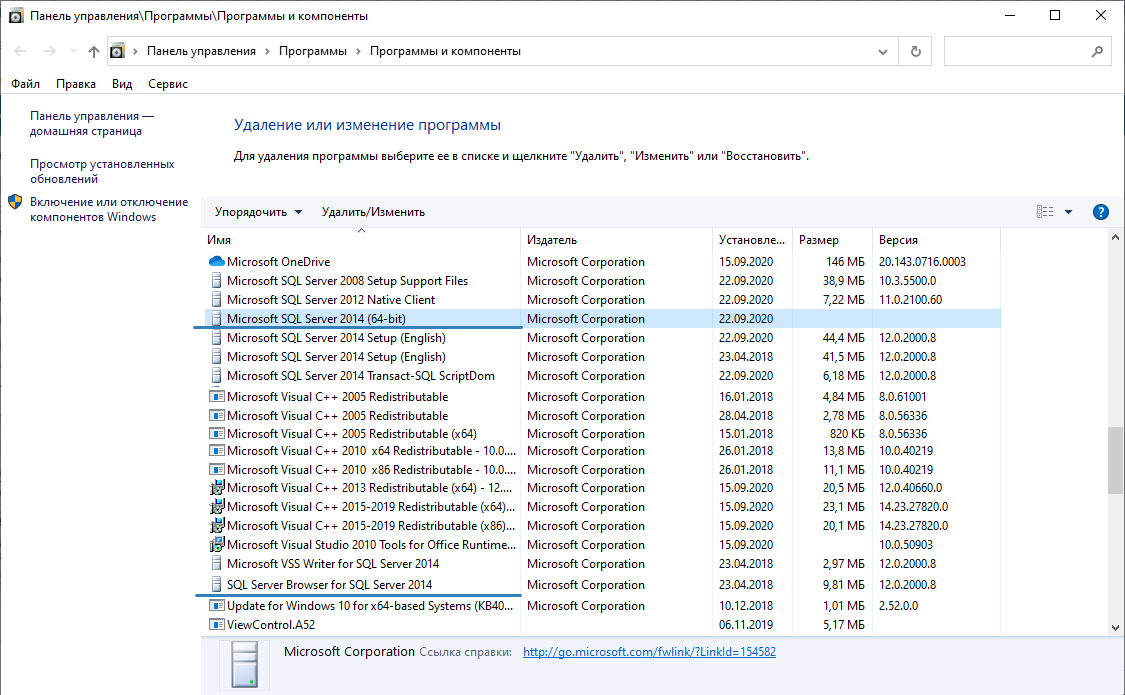Expand the view options dropdown arrow
Viewport: 1125px width, 695px height.
click(x=1068, y=212)
